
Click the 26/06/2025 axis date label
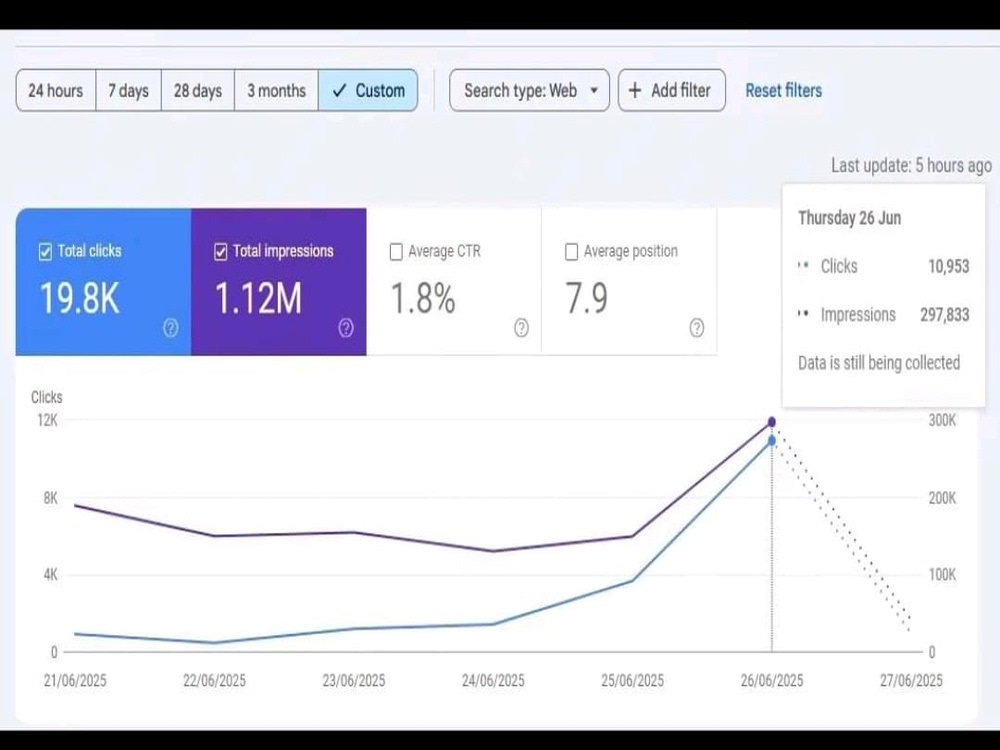(772, 680)
